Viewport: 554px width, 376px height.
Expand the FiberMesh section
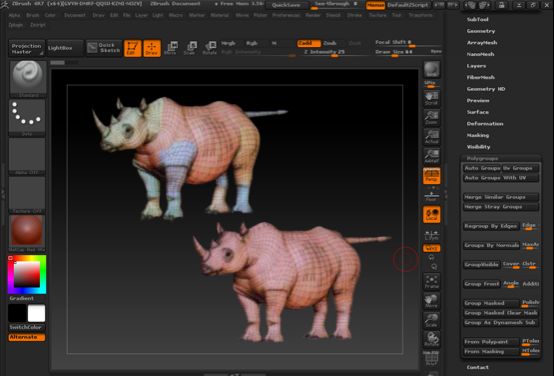point(481,77)
